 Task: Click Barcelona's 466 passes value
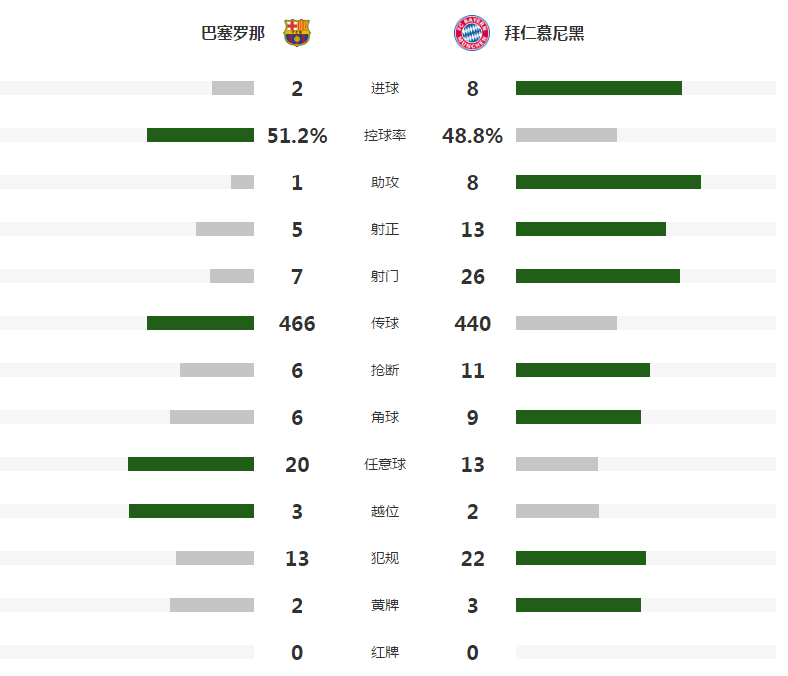pyautogui.click(x=297, y=324)
